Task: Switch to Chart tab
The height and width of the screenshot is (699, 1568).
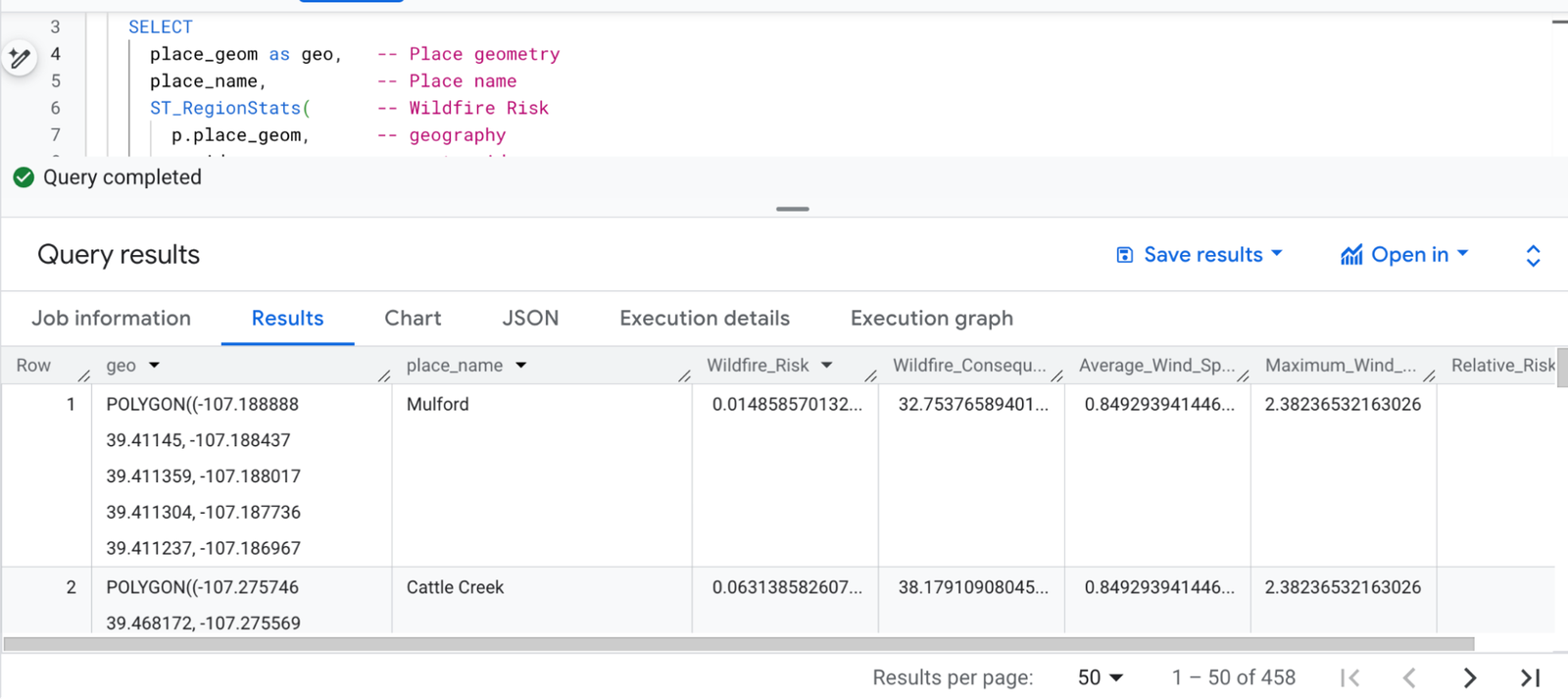Action: point(413,319)
